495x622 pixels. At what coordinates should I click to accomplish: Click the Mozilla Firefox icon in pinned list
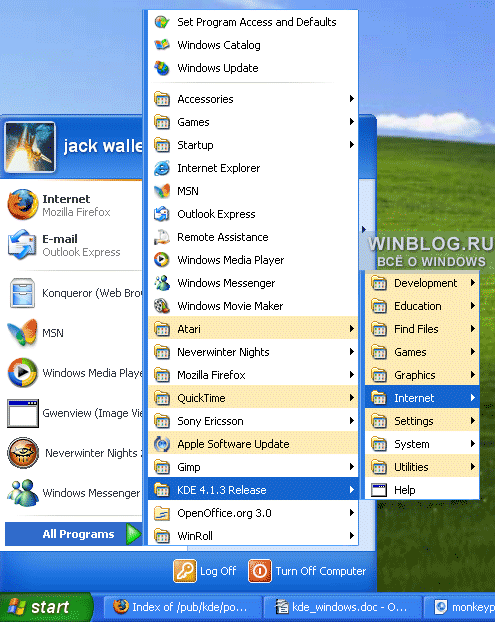pyautogui.click(x=23, y=205)
